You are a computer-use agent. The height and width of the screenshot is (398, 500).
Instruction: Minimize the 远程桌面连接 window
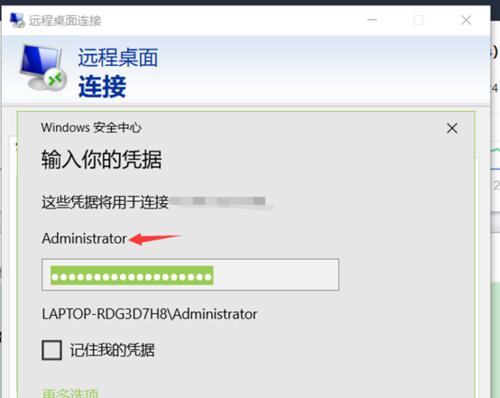pos(372,20)
